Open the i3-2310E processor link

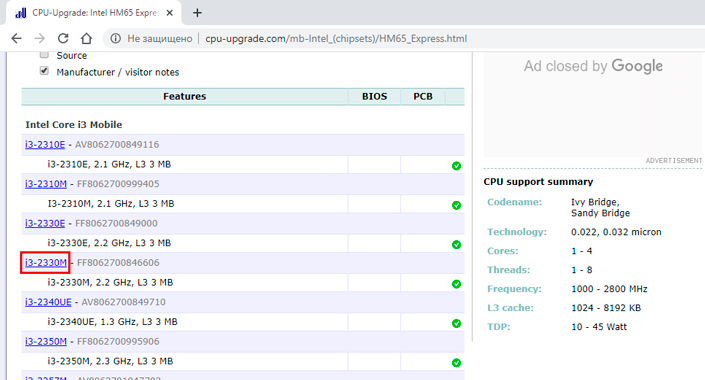point(45,145)
